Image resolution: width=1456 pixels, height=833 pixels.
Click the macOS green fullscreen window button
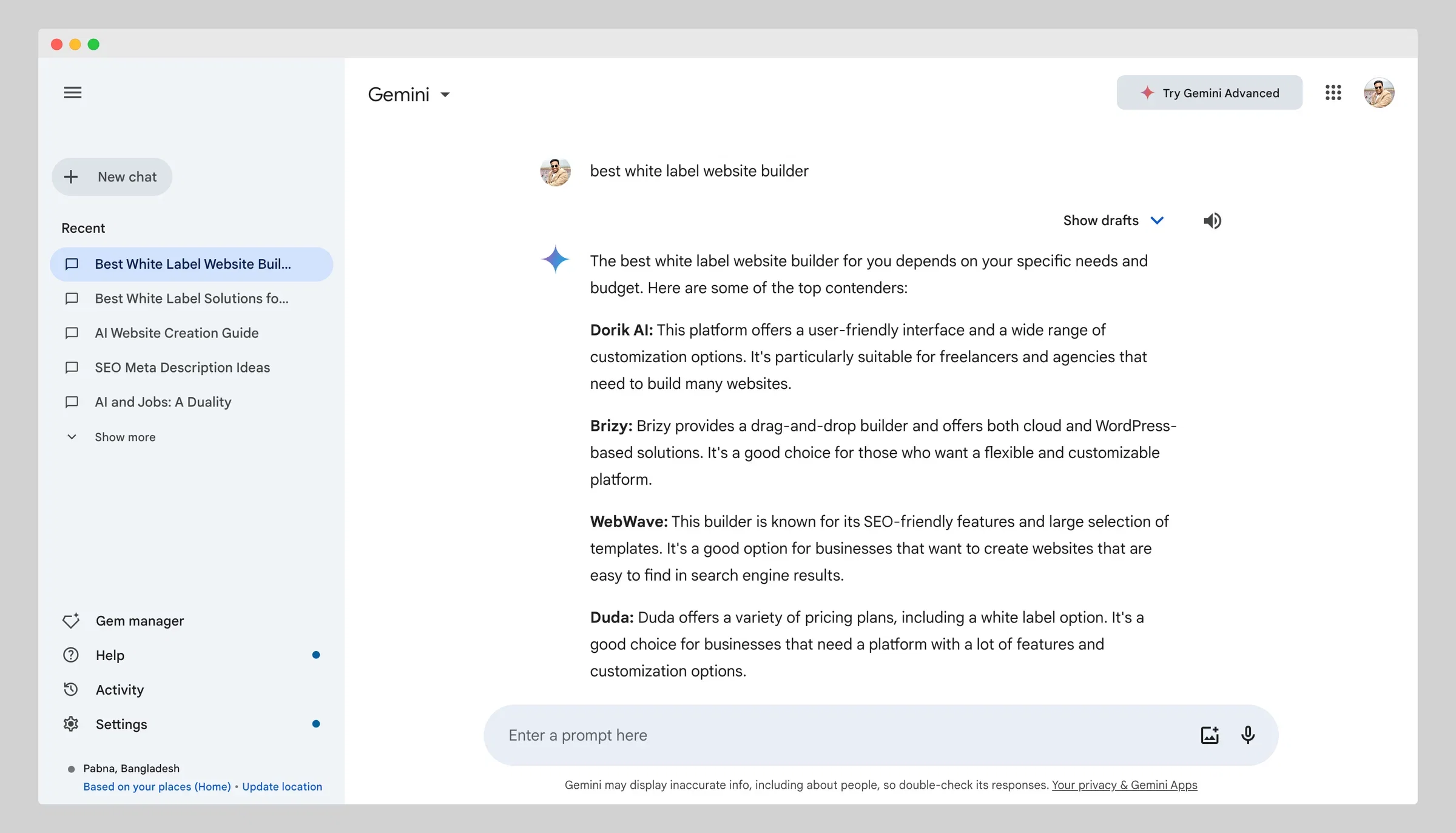click(x=93, y=44)
